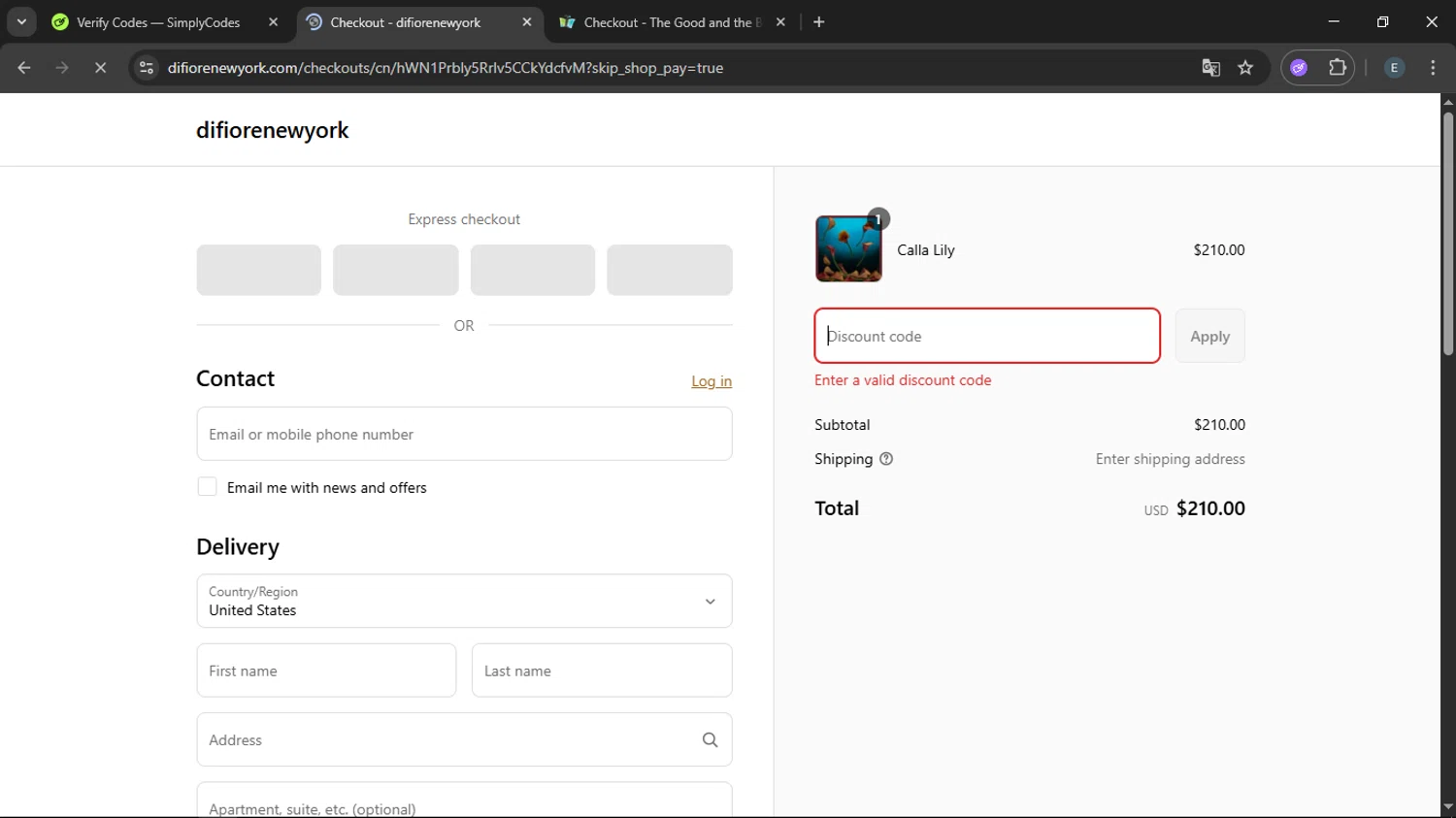Open Chrome three-dot menu
Viewport: 1456px width, 818px height.
coord(1433,68)
